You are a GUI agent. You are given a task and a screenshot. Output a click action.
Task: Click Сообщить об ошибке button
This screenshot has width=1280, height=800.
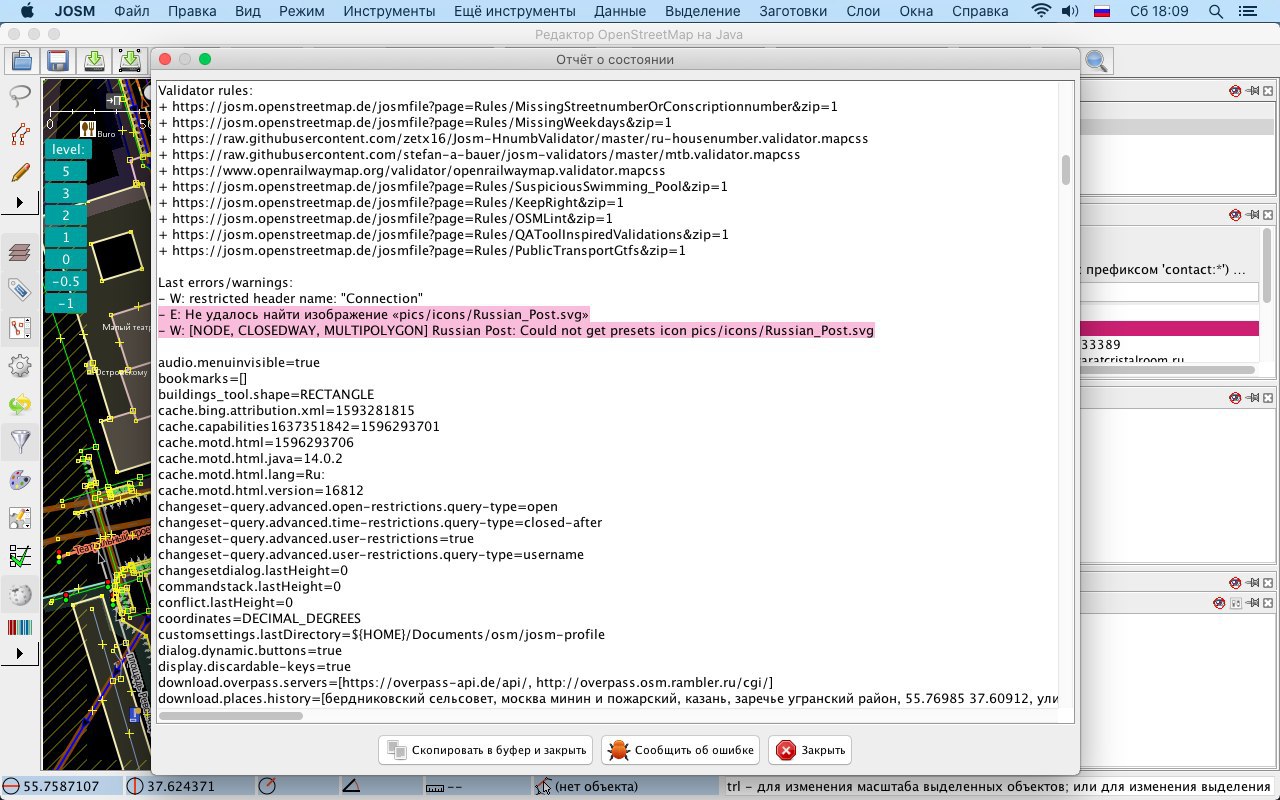pos(680,750)
